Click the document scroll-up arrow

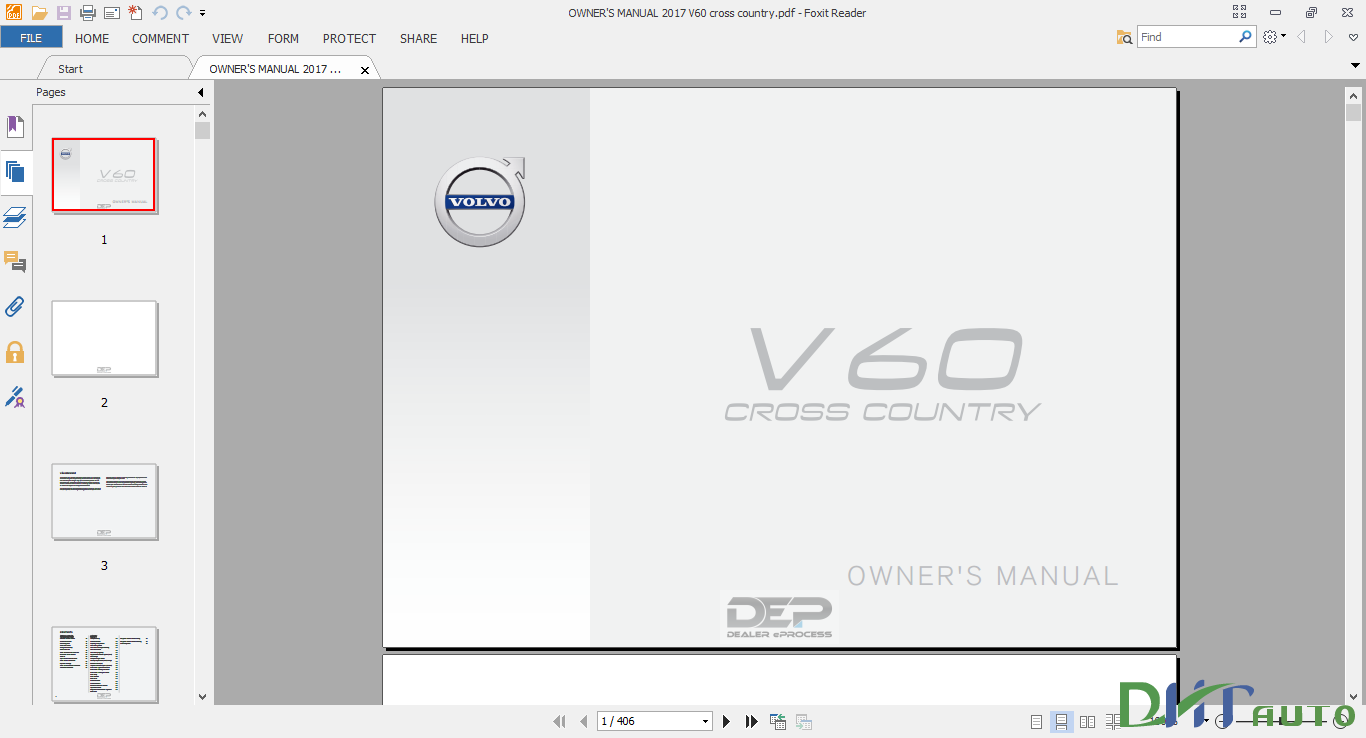[x=1353, y=95]
